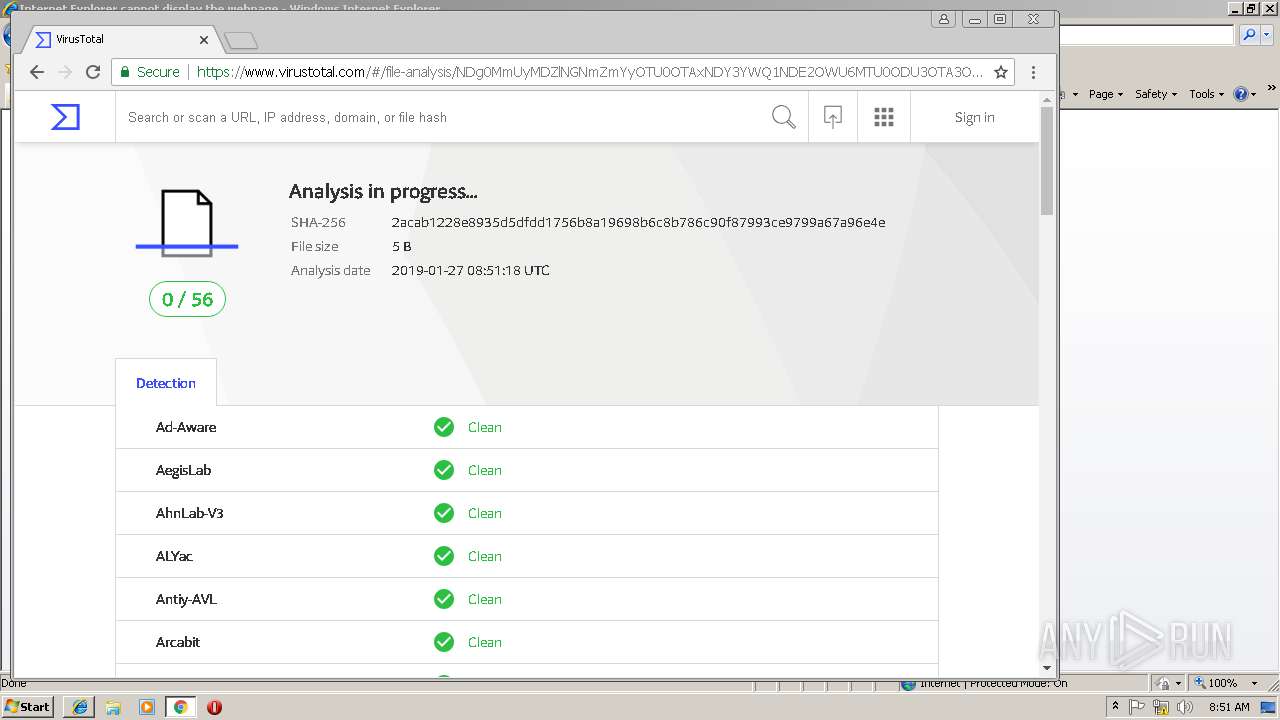Click the Ad-Aware engine name

pyautogui.click(x=186, y=427)
